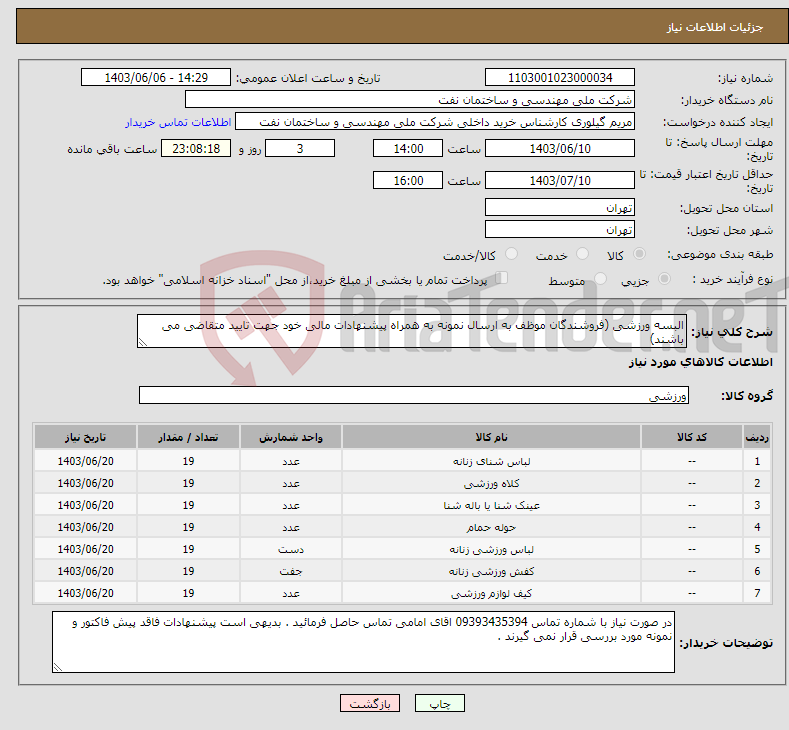Image resolution: width=789 pixels, height=730 pixels.
Task: Select the لباس شنای زنانه row
Action: [x=403, y=461]
